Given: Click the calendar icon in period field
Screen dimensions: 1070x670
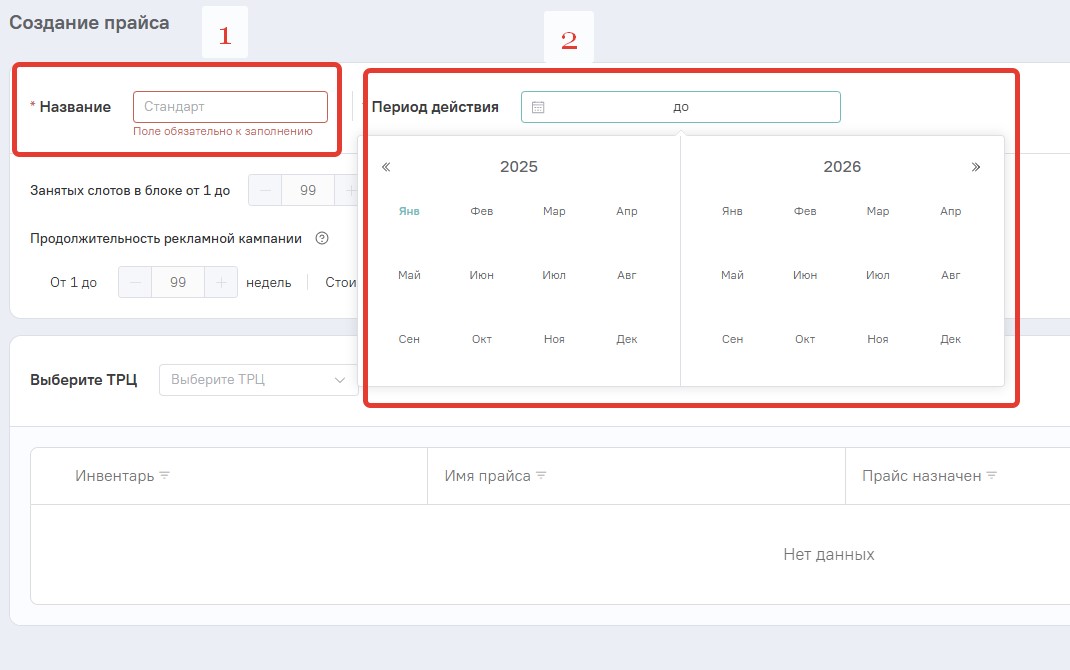Looking at the screenshot, I should pos(538,107).
